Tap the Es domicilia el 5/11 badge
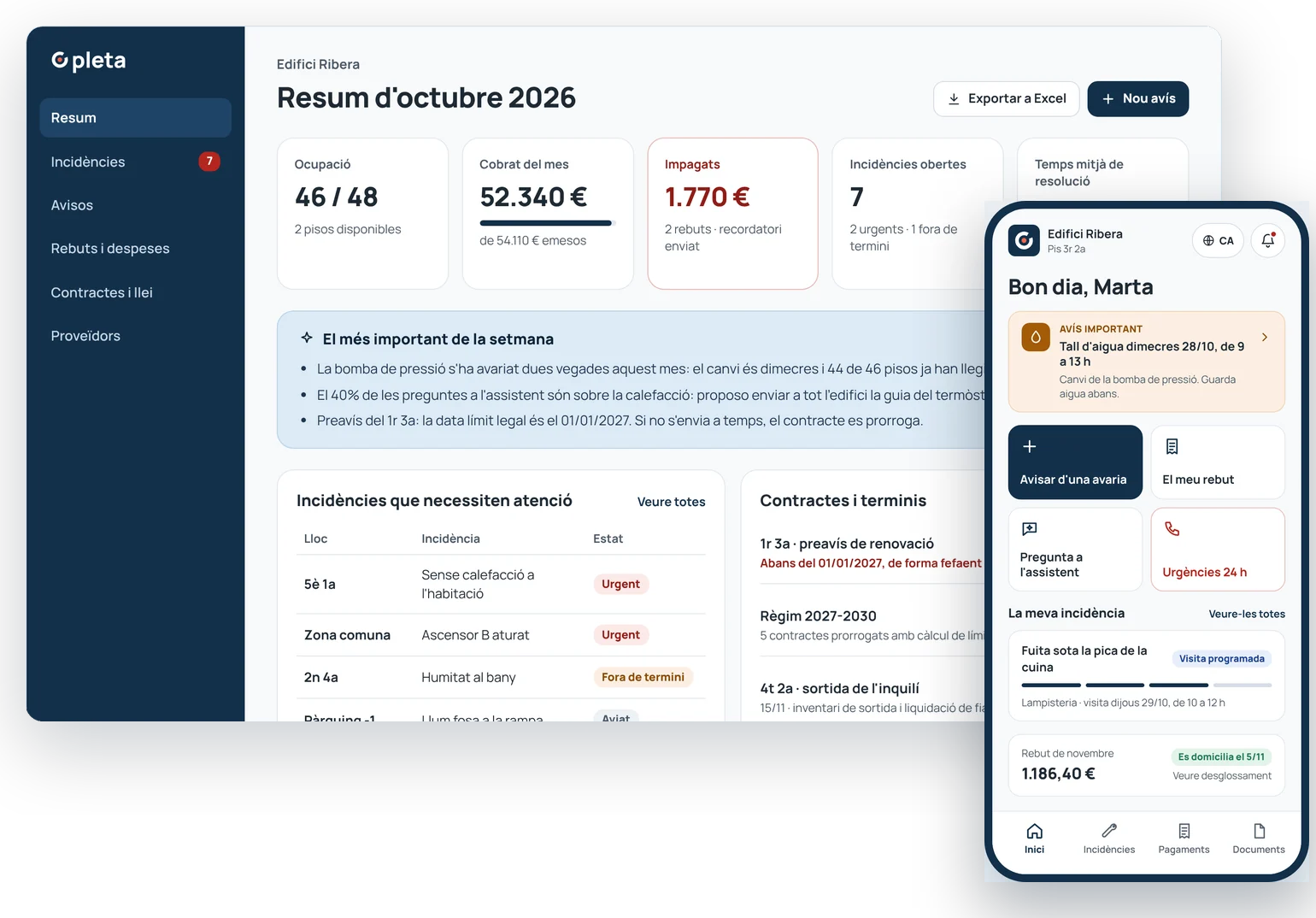The image size is (1316, 918). click(x=1221, y=757)
